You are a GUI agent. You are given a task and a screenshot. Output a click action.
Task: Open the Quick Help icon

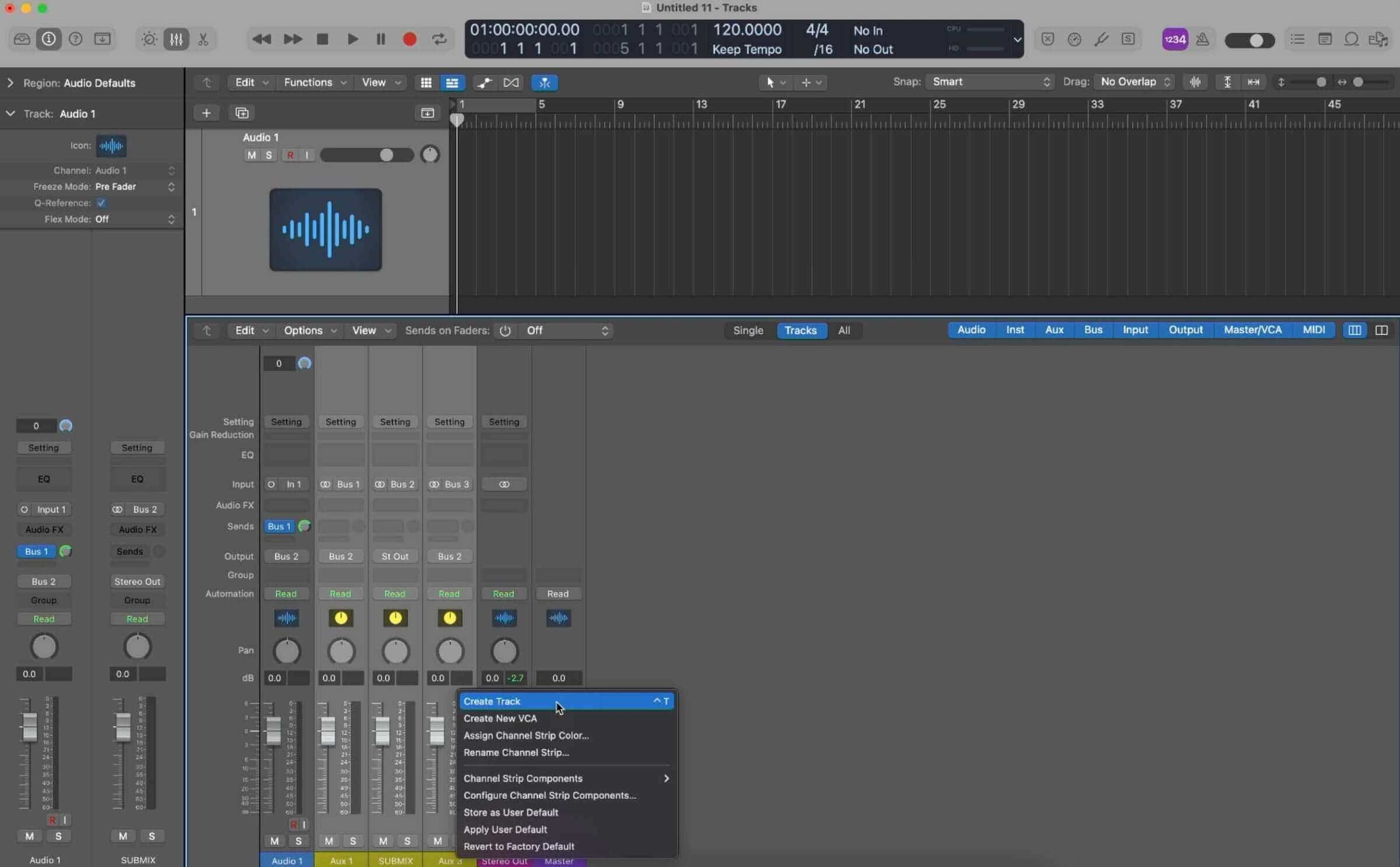(x=75, y=39)
